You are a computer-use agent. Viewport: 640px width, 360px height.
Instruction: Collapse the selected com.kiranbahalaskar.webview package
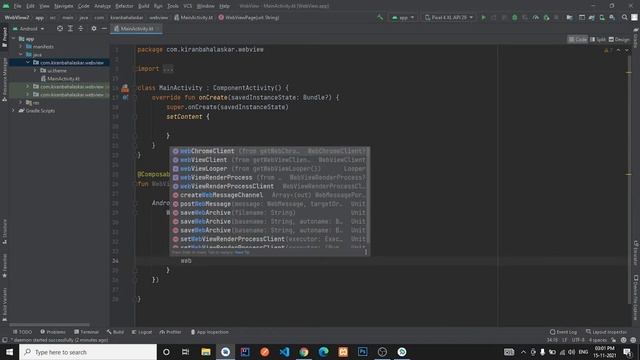click(28, 62)
